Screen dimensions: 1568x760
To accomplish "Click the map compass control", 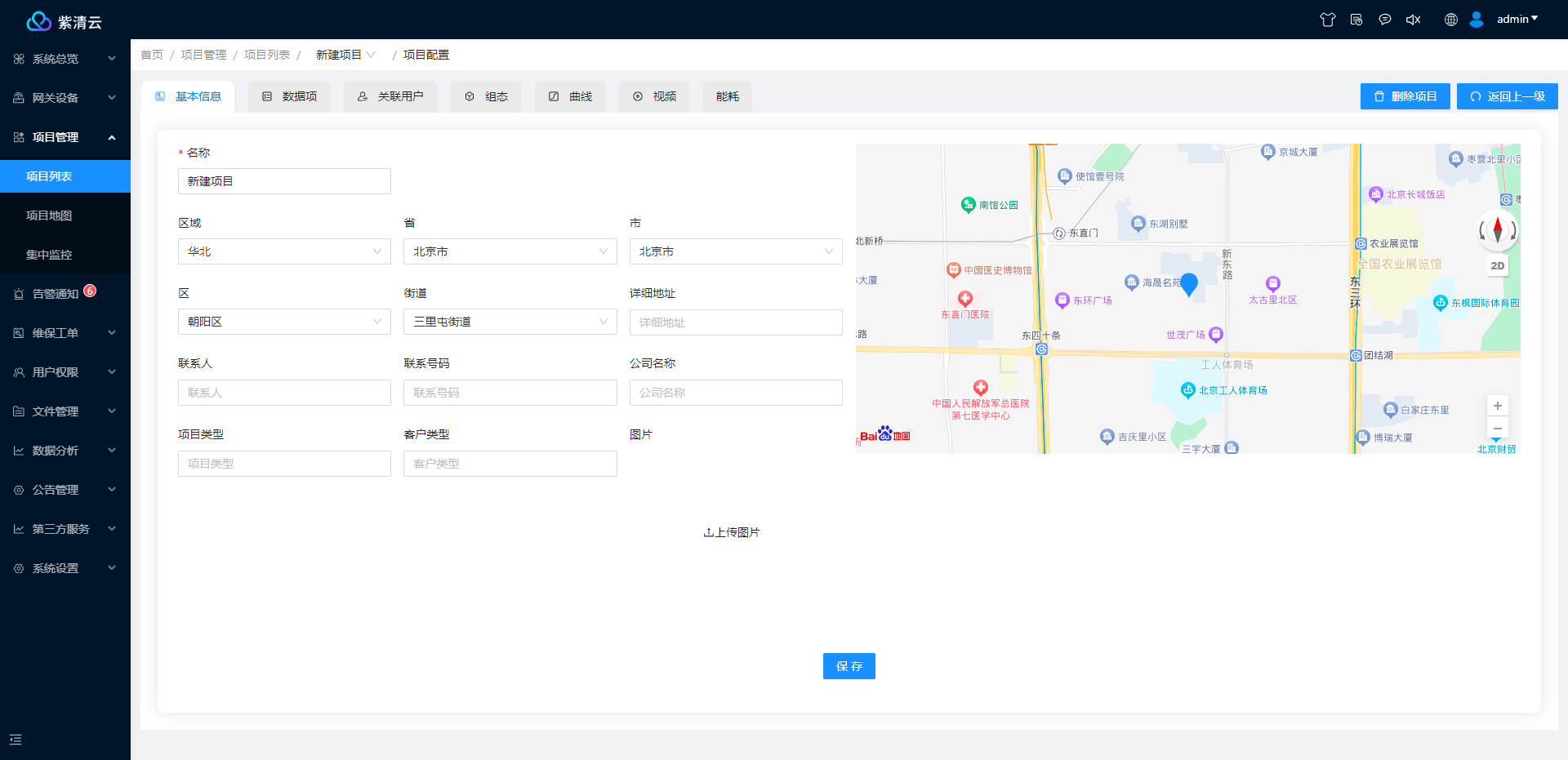I will [1498, 230].
